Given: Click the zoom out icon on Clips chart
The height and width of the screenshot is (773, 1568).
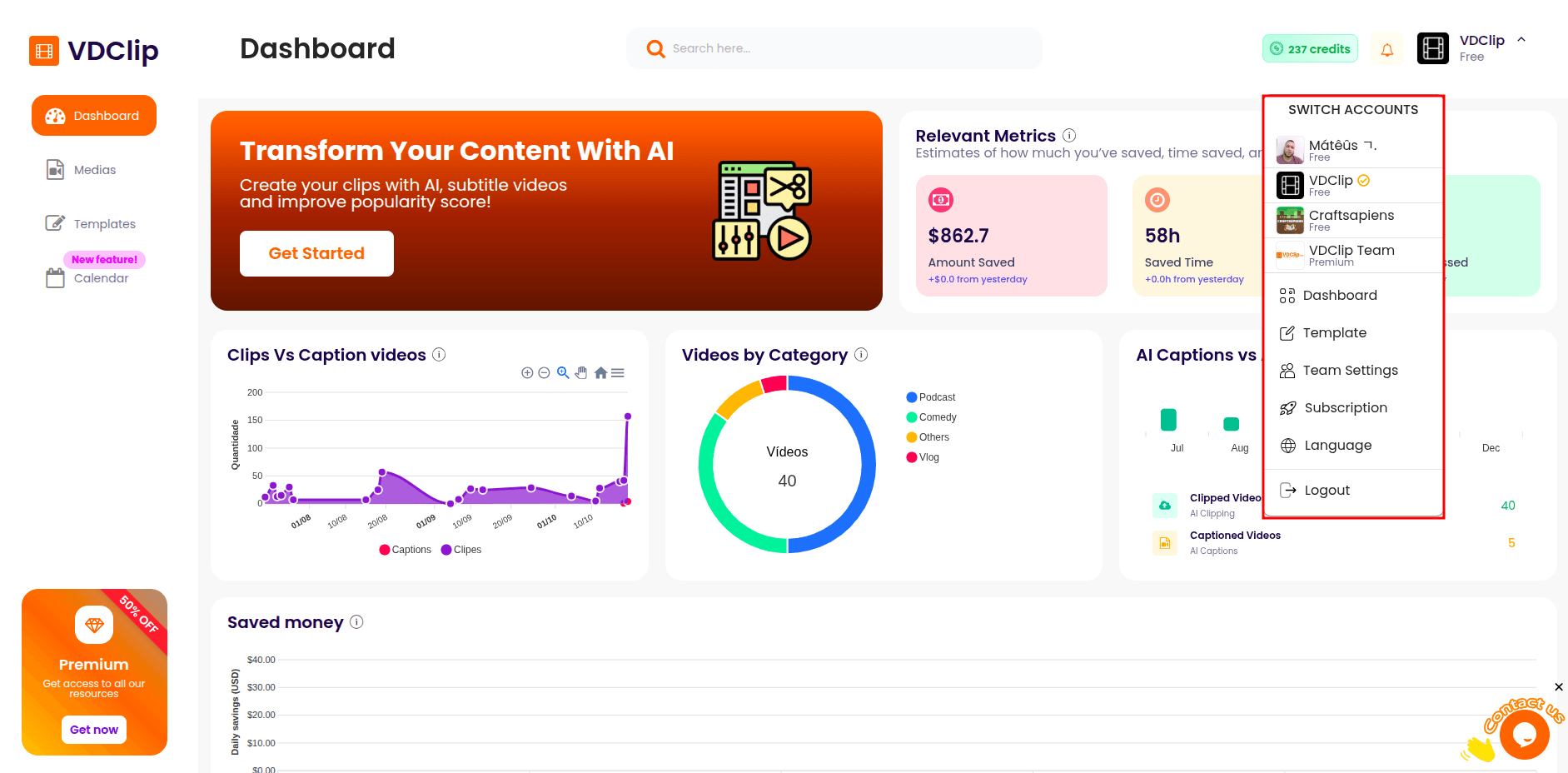Looking at the screenshot, I should 544,373.
